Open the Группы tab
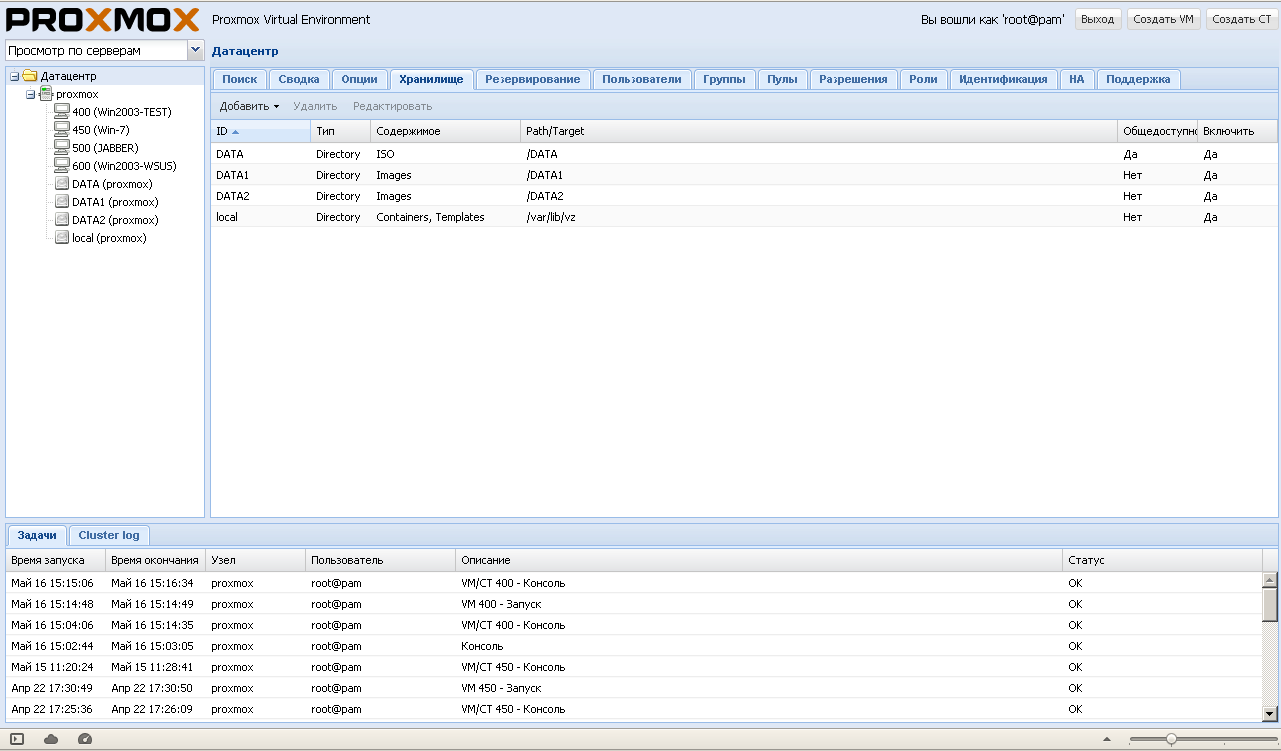Viewport: 1281px width, 751px height. coord(724,79)
